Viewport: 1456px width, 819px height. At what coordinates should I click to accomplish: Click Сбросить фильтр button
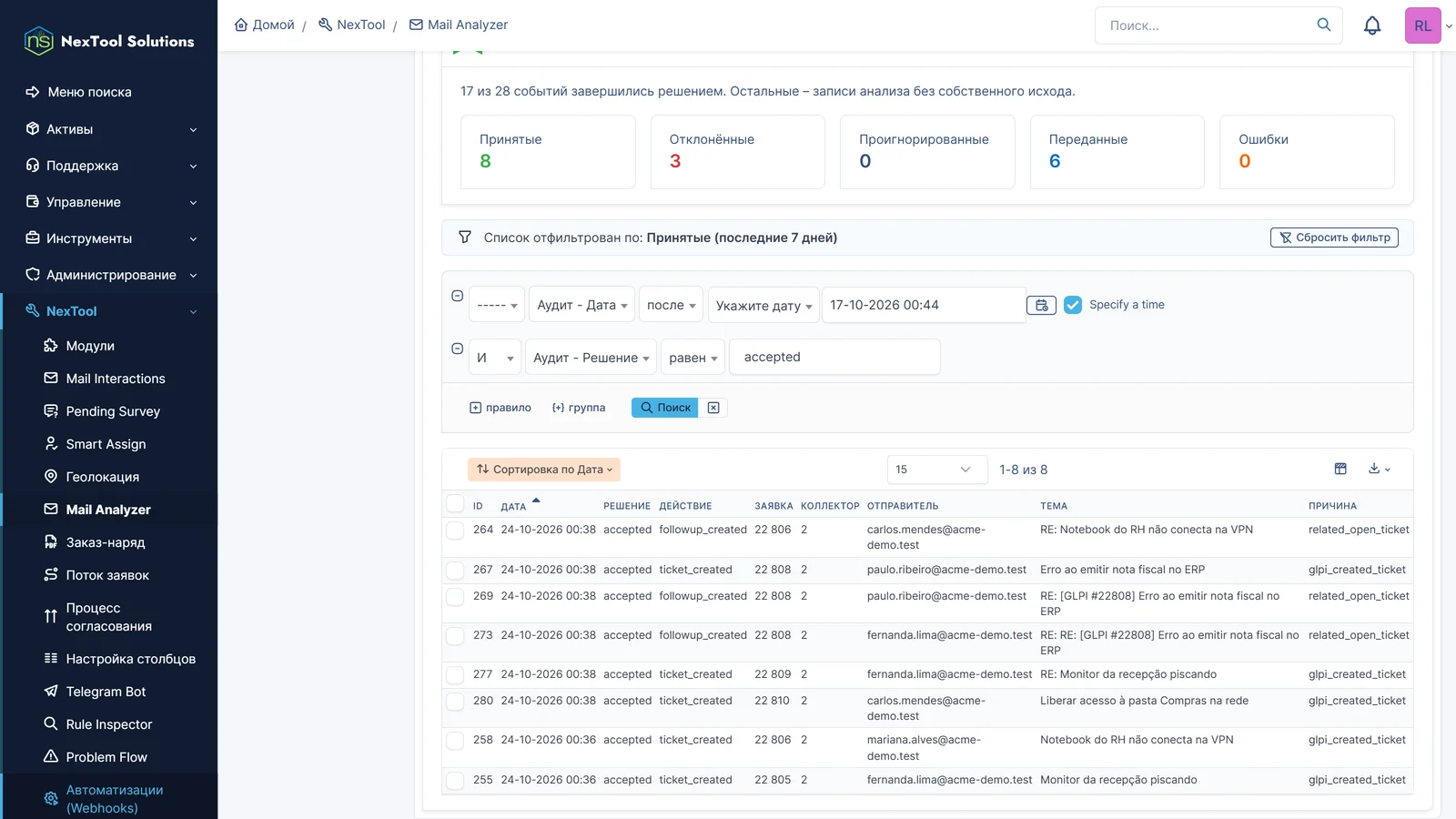pyautogui.click(x=1334, y=238)
